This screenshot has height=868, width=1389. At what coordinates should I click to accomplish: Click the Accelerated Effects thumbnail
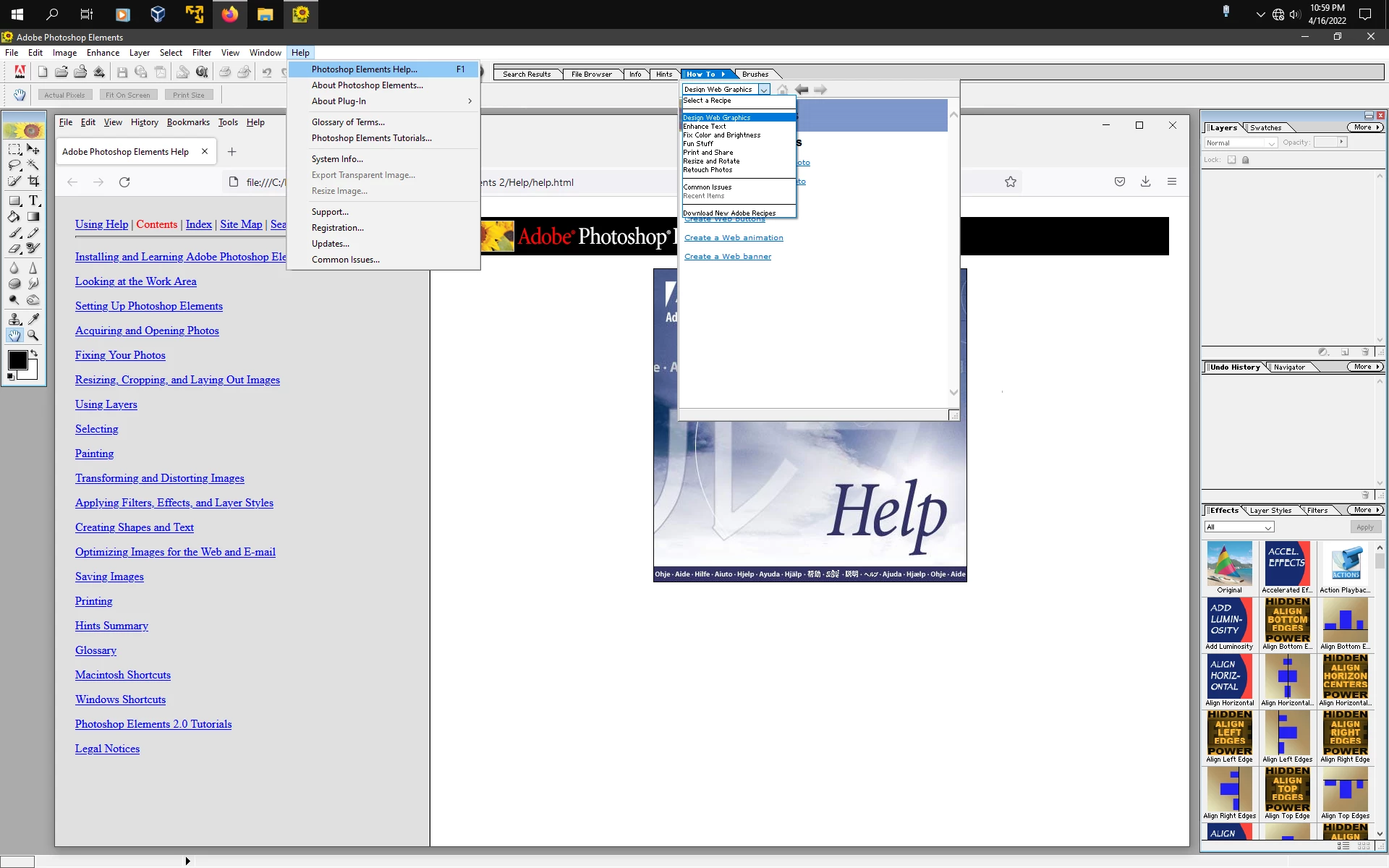click(x=1287, y=564)
